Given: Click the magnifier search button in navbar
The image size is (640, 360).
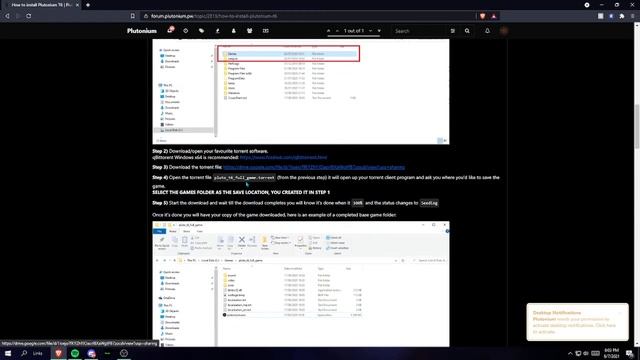Looking at the screenshot, I should point(467,31).
